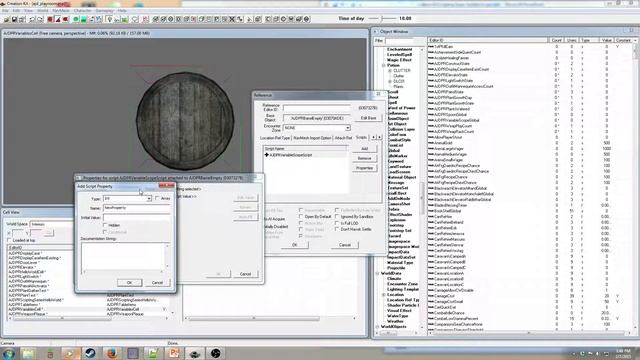Select Enchantment in the Object Window tree
This screenshot has height=360, width=640.
tap(400, 49)
